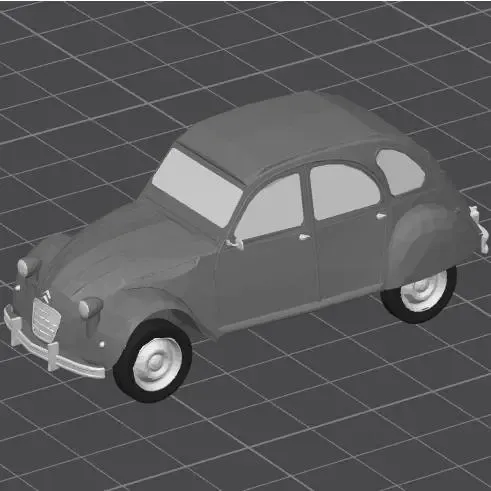Image resolution: width=491 pixels, height=491 pixels.
Task: Select the headlight farthest from the front wheel
Action: point(28,266)
